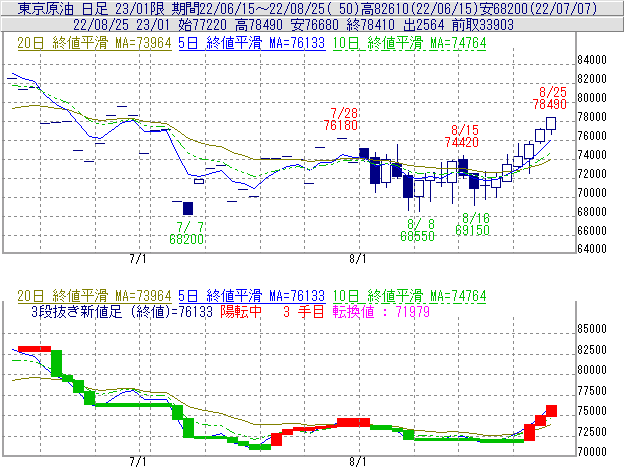Select the red 3 手目 count text

point(304,311)
